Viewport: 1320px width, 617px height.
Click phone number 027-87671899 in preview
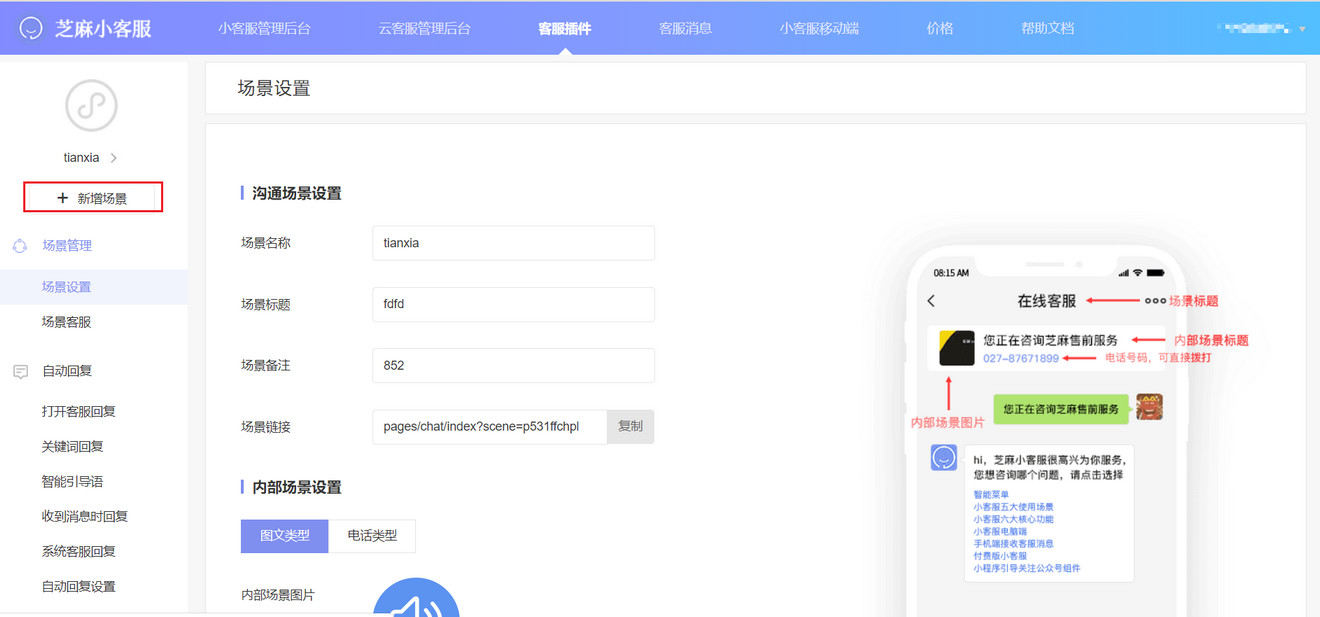coord(1020,358)
